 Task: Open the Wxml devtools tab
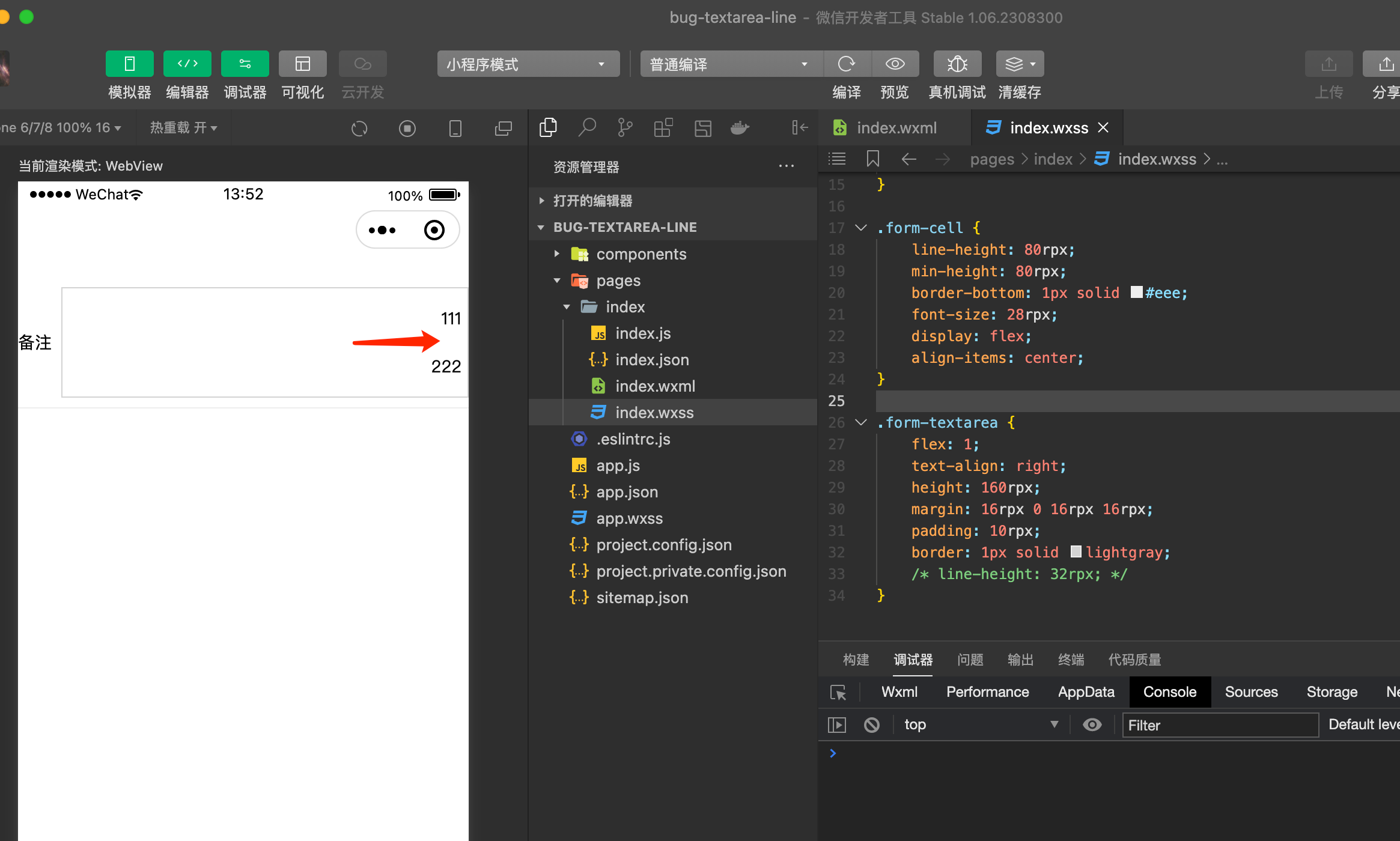coord(899,692)
